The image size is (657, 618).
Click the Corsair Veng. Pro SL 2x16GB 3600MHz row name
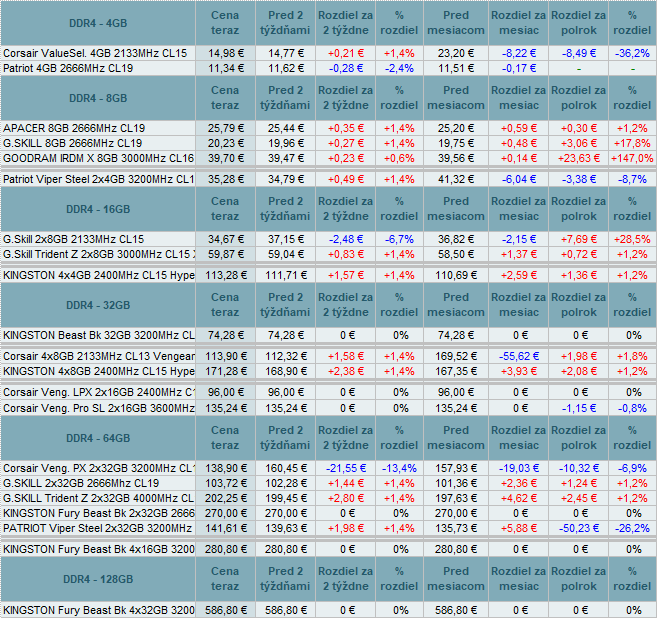coord(98,408)
